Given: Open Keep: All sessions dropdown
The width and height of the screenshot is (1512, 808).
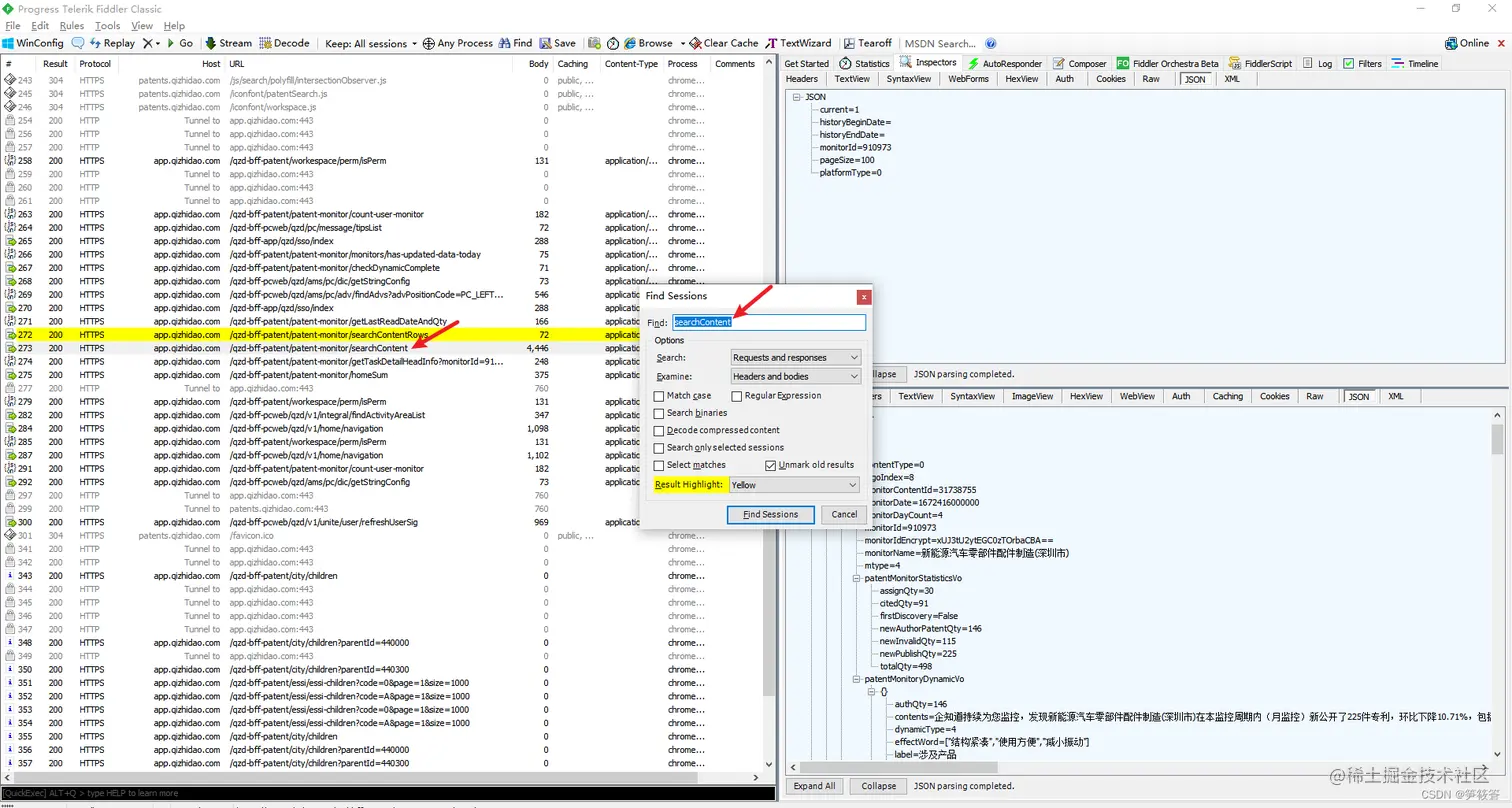Looking at the screenshot, I should [x=371, y=43].
